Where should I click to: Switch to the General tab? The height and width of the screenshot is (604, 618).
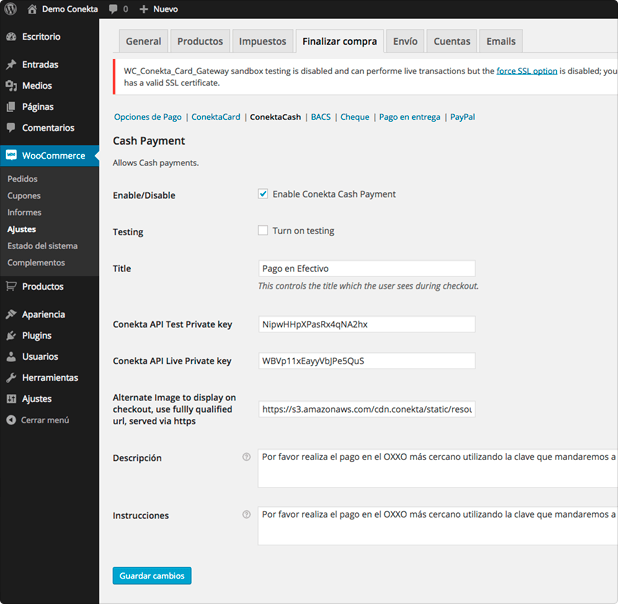click(x=143, y=41)
